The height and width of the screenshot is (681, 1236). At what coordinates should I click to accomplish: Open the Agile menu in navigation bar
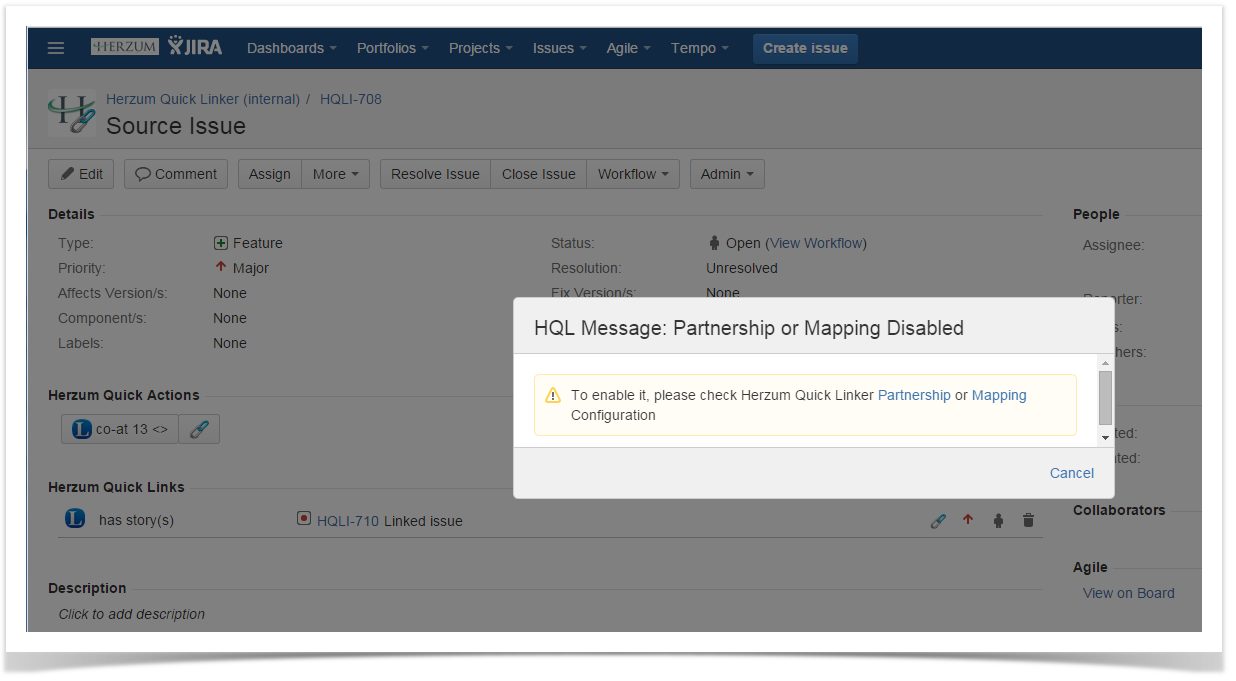(x=628, y=48)
